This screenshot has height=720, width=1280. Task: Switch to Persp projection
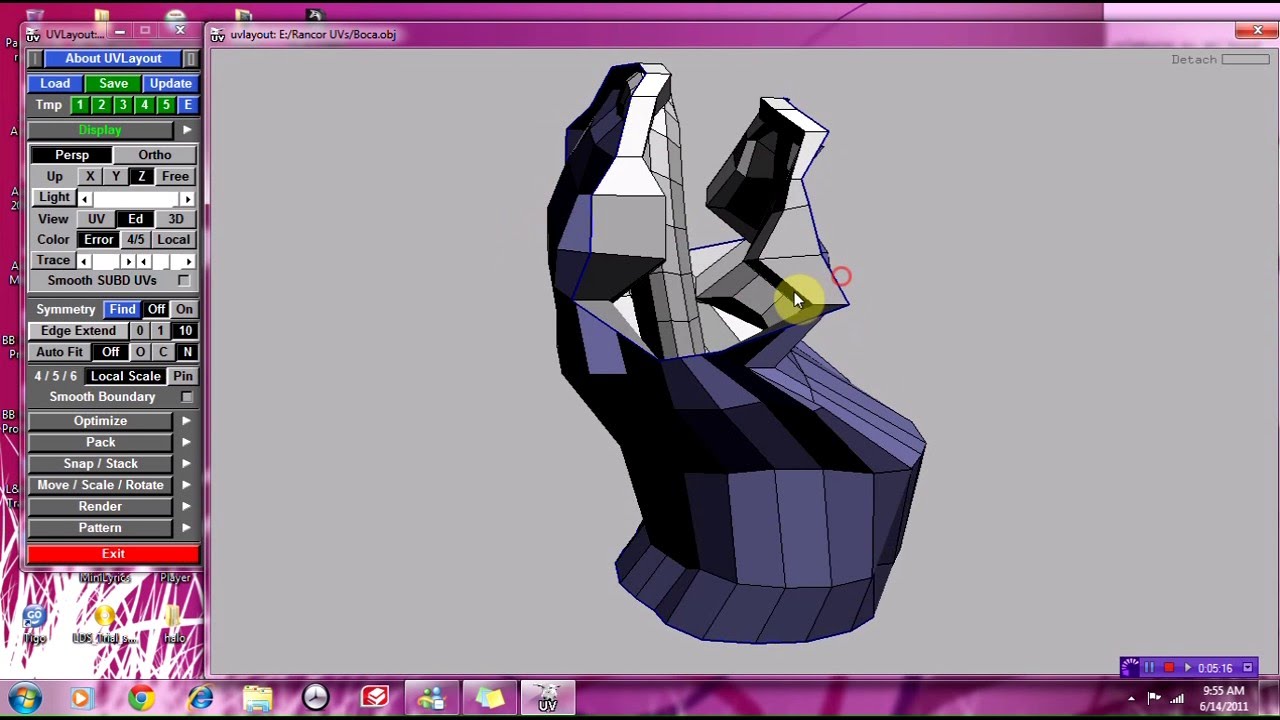[72, 155]
